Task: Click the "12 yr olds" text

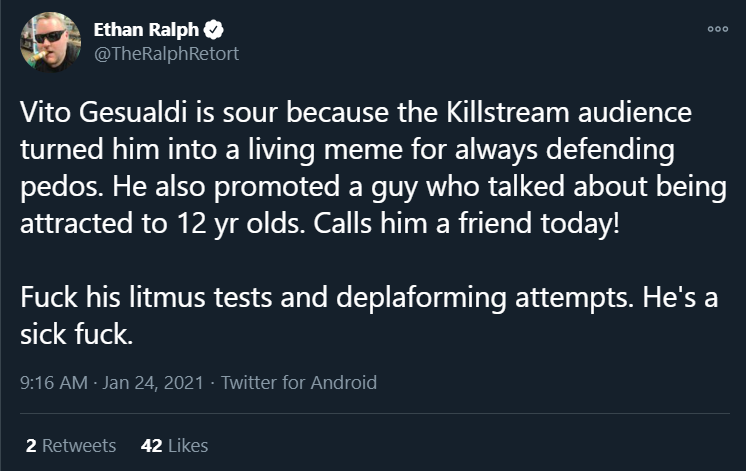Action: (x=241, y=224)
